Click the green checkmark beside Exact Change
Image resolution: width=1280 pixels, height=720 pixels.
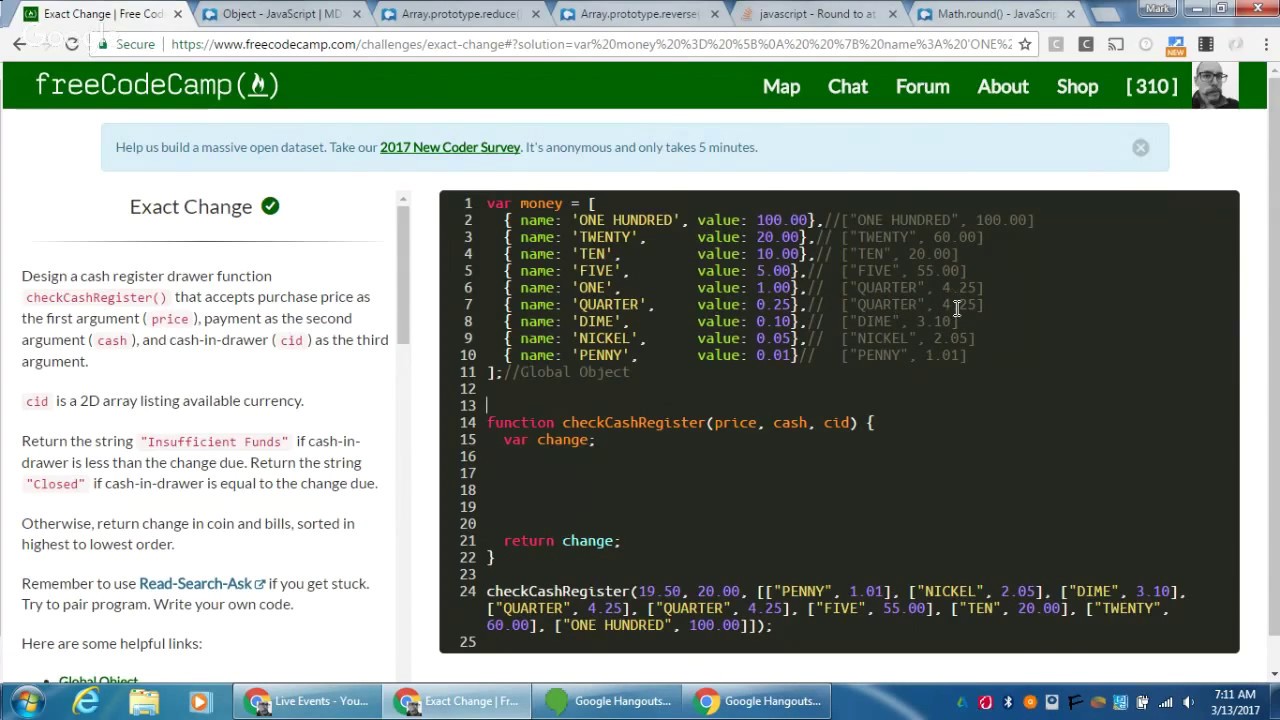[270, 206]
